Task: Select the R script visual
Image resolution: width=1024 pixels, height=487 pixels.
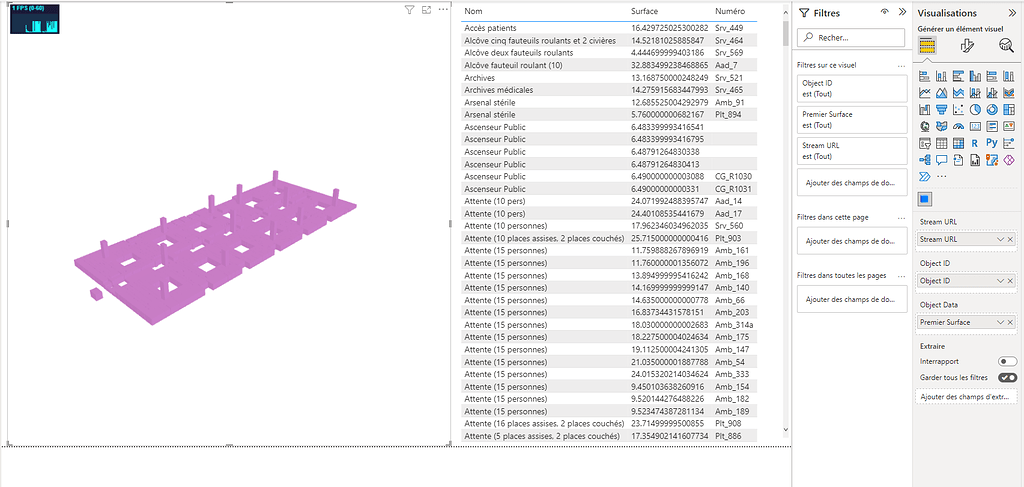Action: click(x=975, y=143)
